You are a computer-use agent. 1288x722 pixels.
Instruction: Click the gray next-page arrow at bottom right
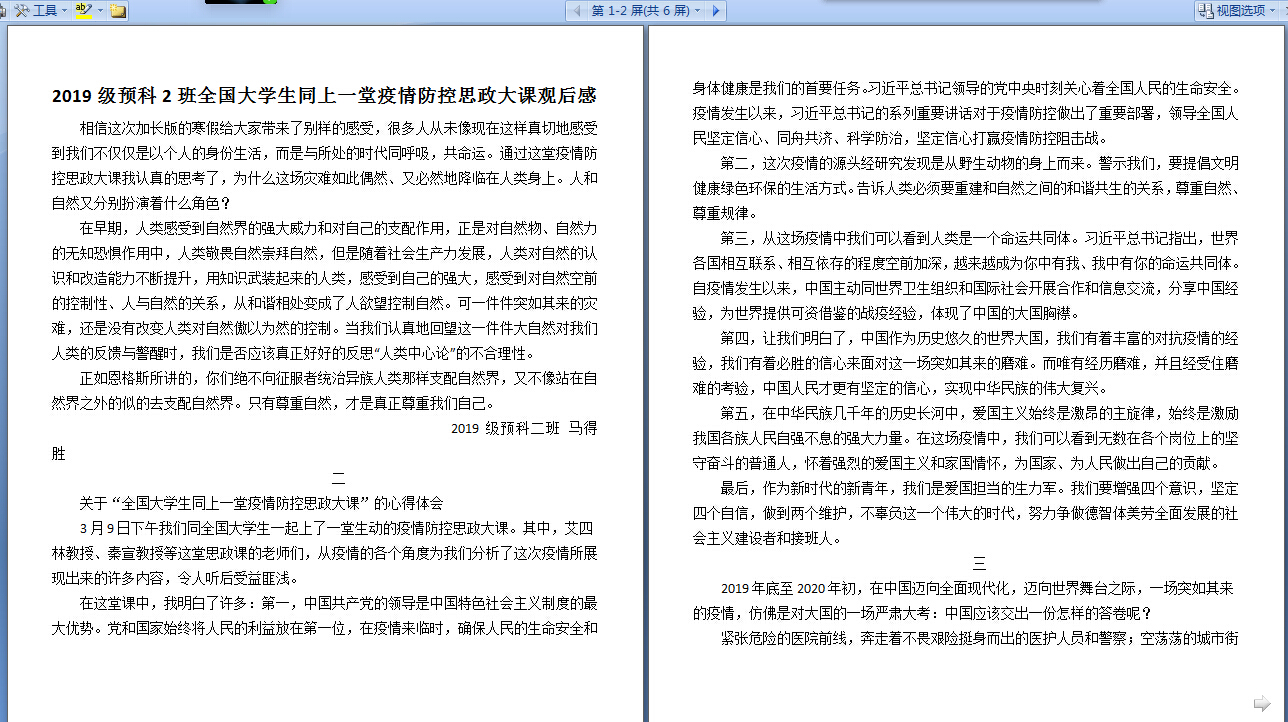click(x=1261, y=702)
